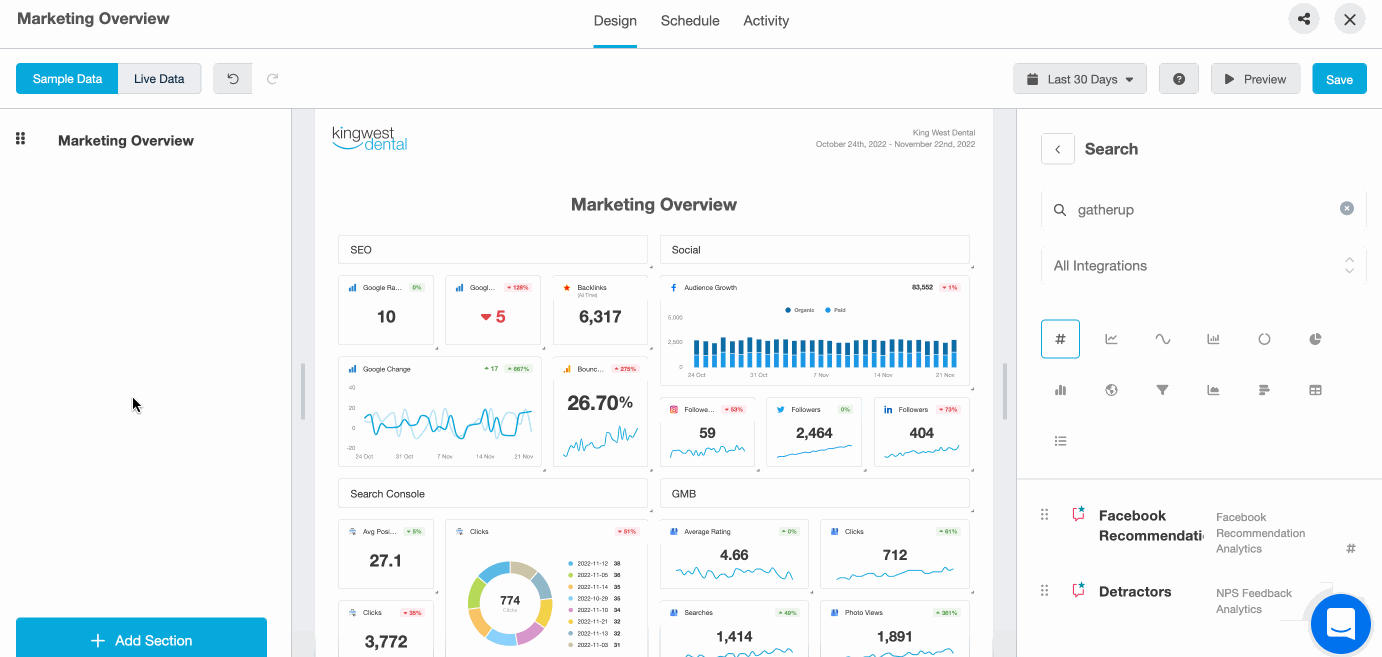Click the undo arrow button
This screenshot has height=657, width=1382.
pos(233,79)
